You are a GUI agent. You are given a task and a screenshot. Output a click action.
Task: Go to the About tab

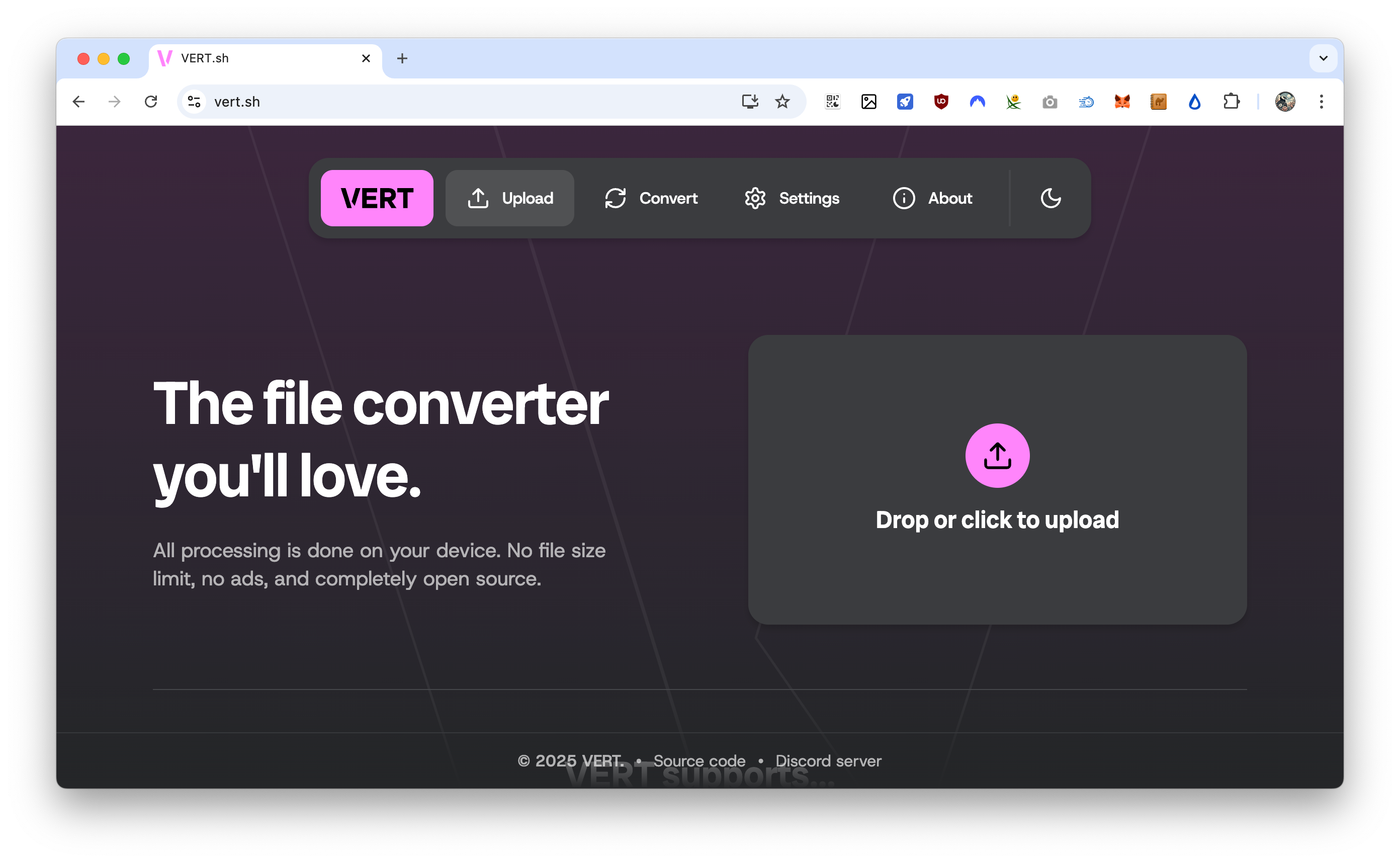point(932,198)
